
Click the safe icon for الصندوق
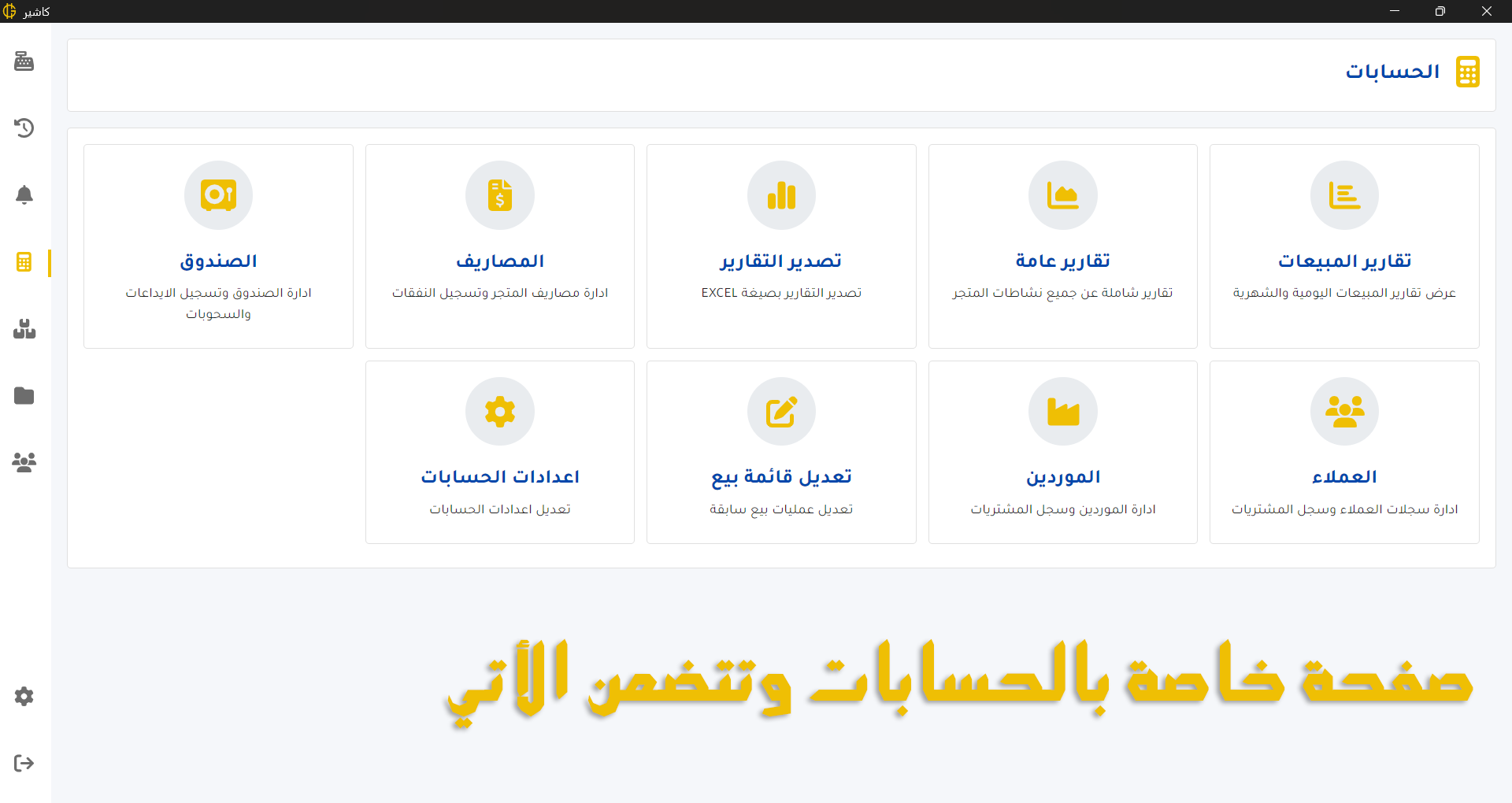(218, 195)
